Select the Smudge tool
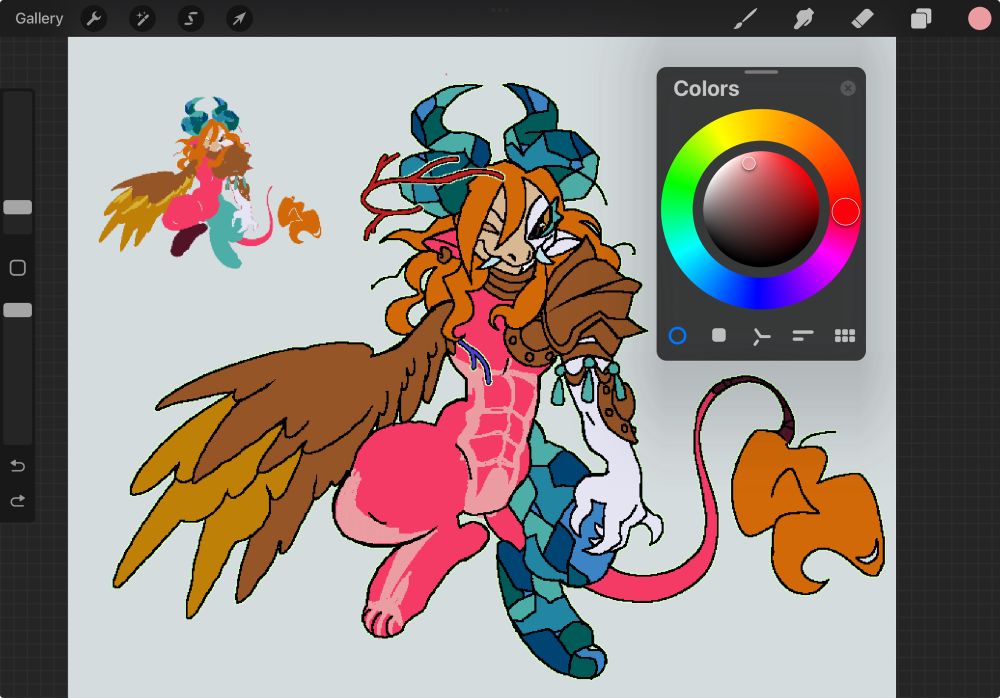 [x=804, y=19]
